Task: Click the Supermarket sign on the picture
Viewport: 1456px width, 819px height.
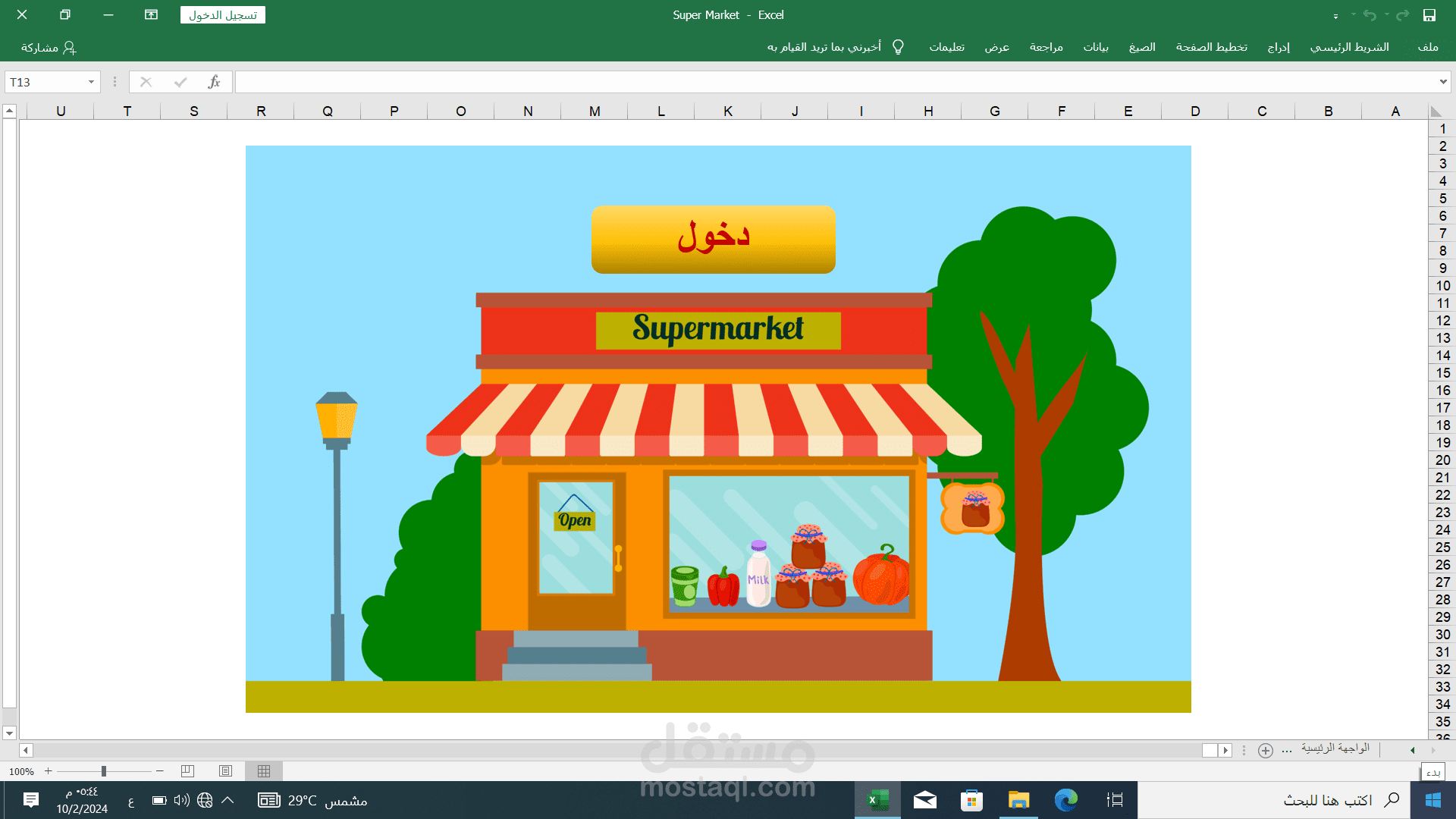Action: point(718,330)
